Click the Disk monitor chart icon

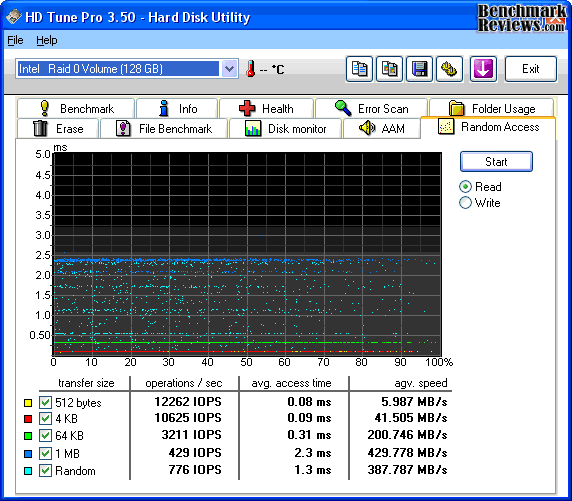tap(253, 128)
